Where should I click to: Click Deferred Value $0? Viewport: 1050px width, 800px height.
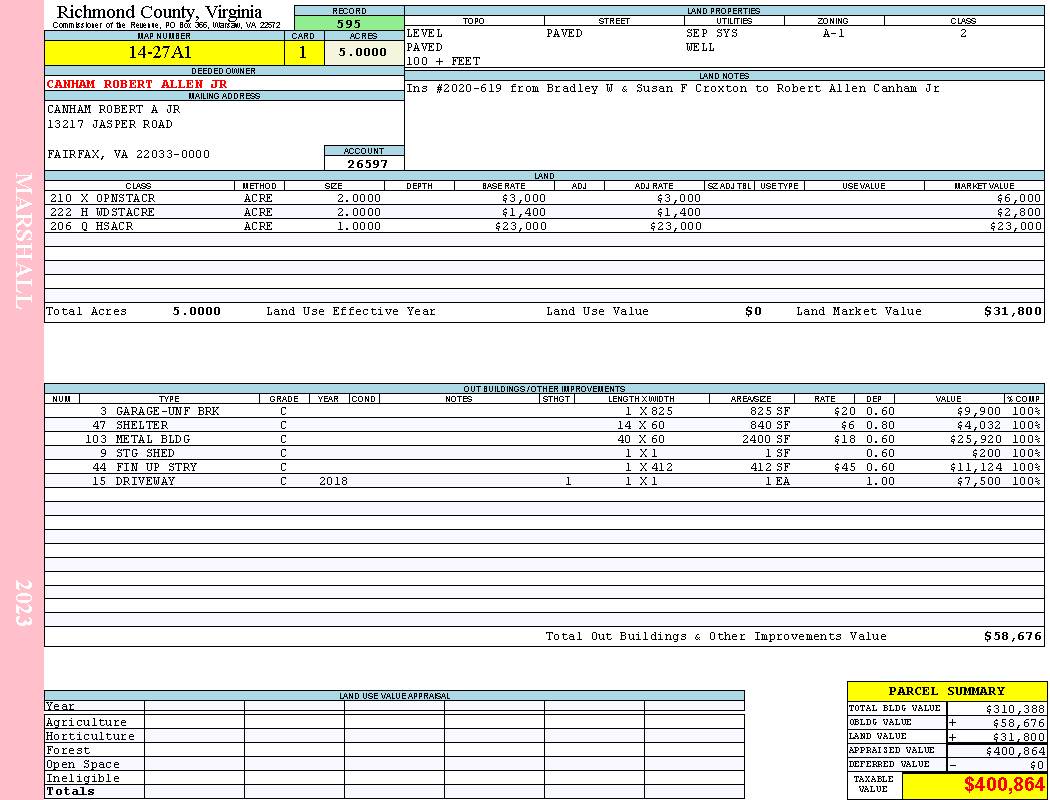(x=1037, y=765)
